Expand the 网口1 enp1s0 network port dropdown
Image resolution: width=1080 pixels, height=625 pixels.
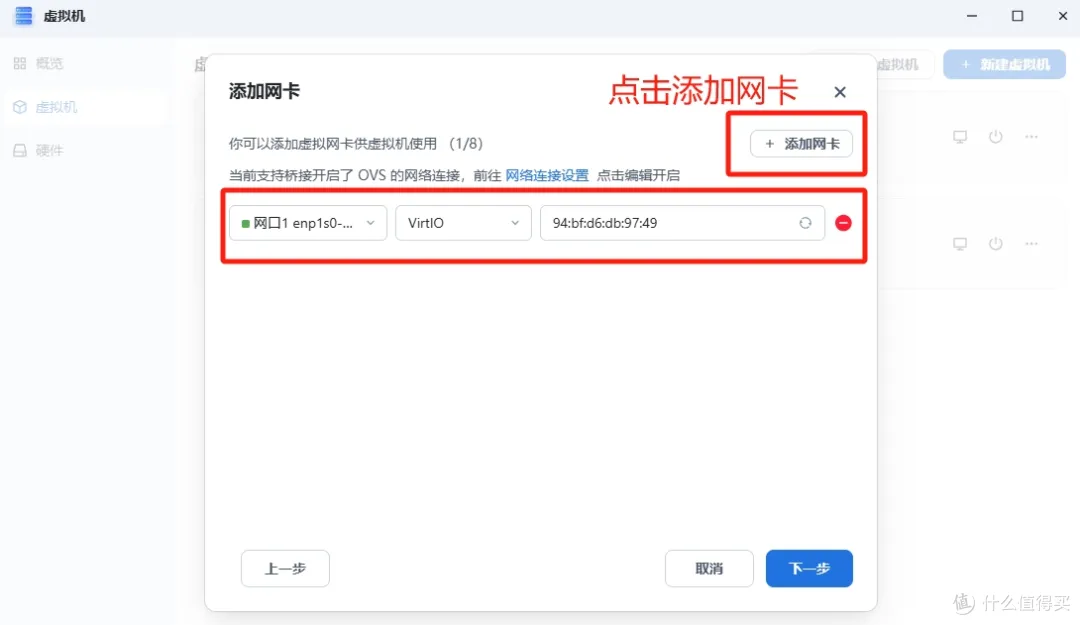click(308, 223)
